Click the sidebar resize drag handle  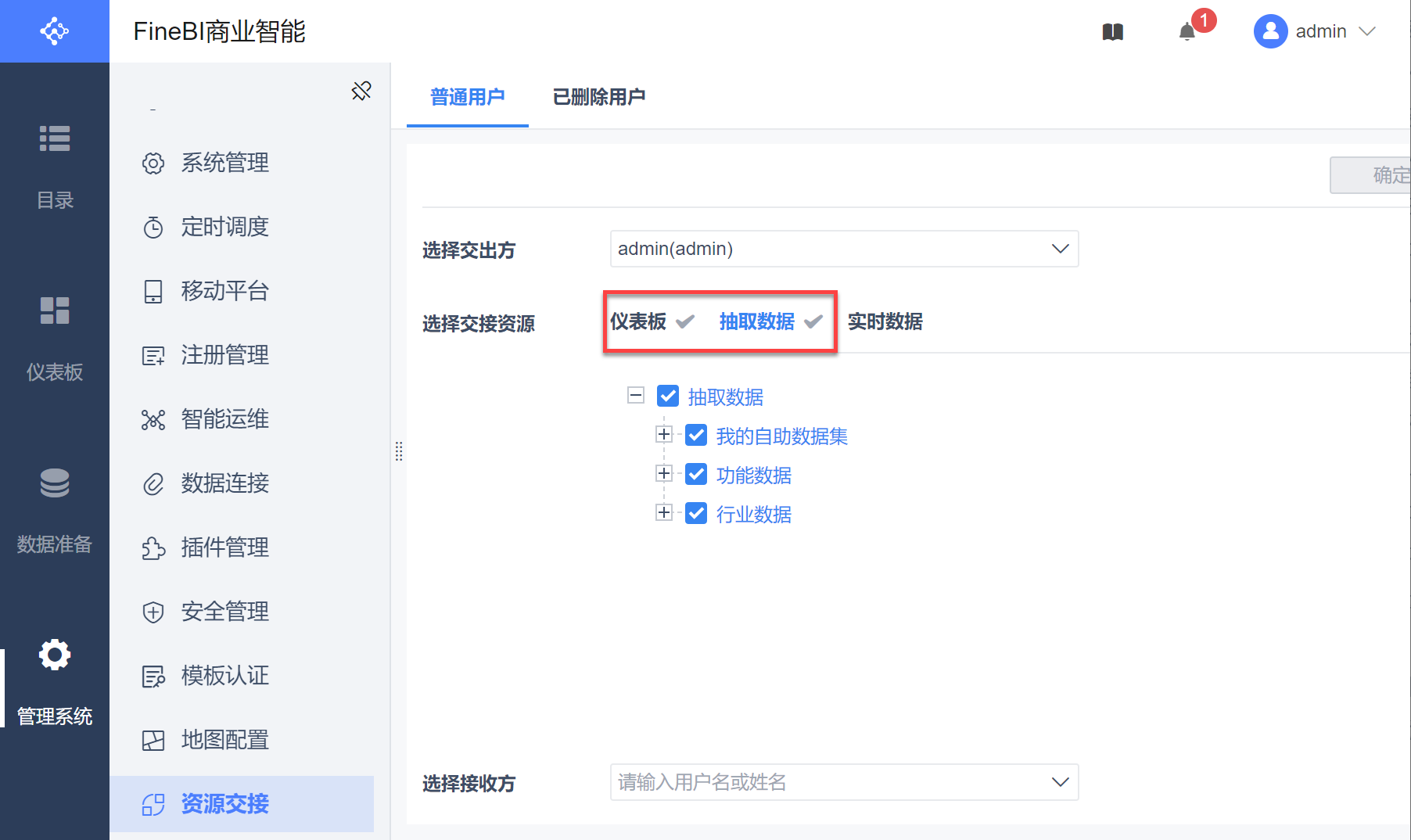(399, 451)
